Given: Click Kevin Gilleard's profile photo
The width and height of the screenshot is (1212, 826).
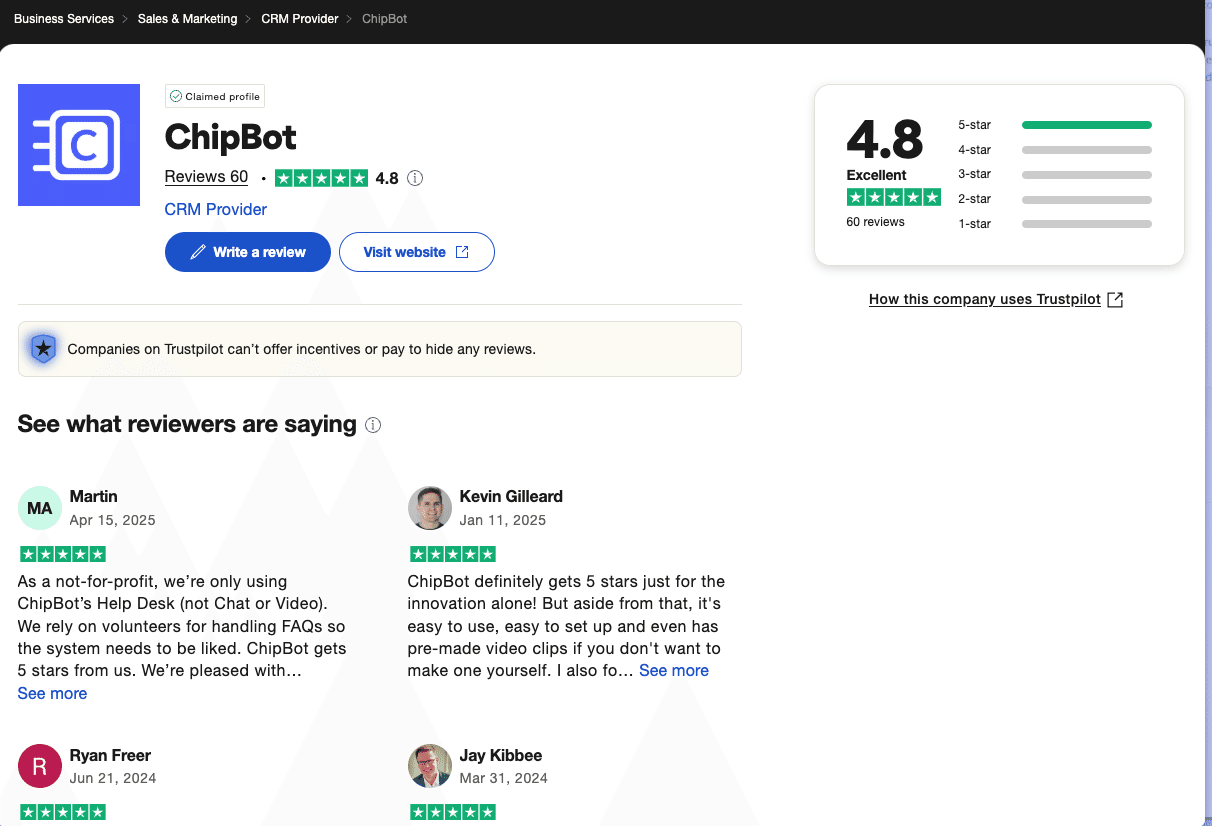Looking at the screenshot, I should 430,508.
